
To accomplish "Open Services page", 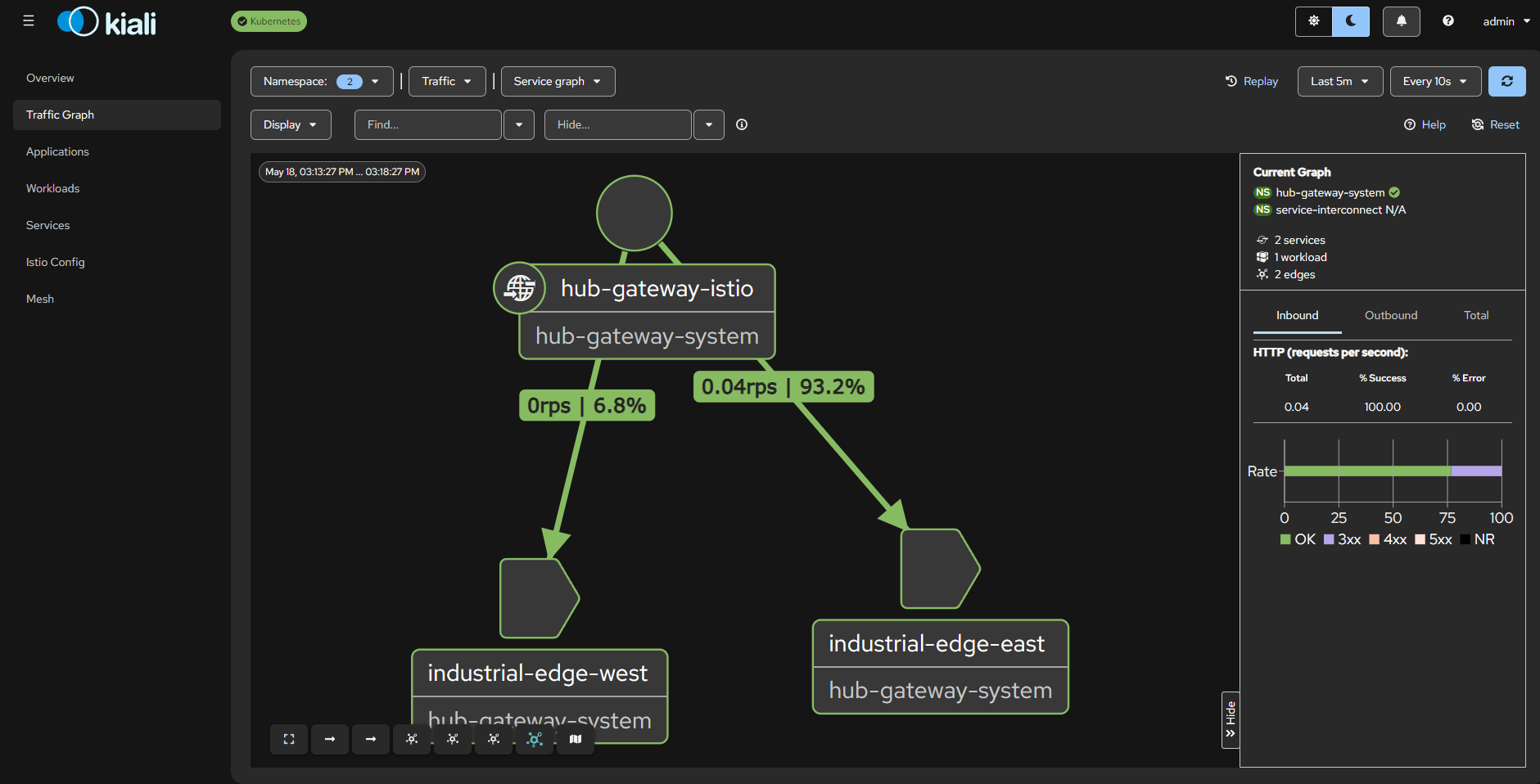I will click(47, 225).
